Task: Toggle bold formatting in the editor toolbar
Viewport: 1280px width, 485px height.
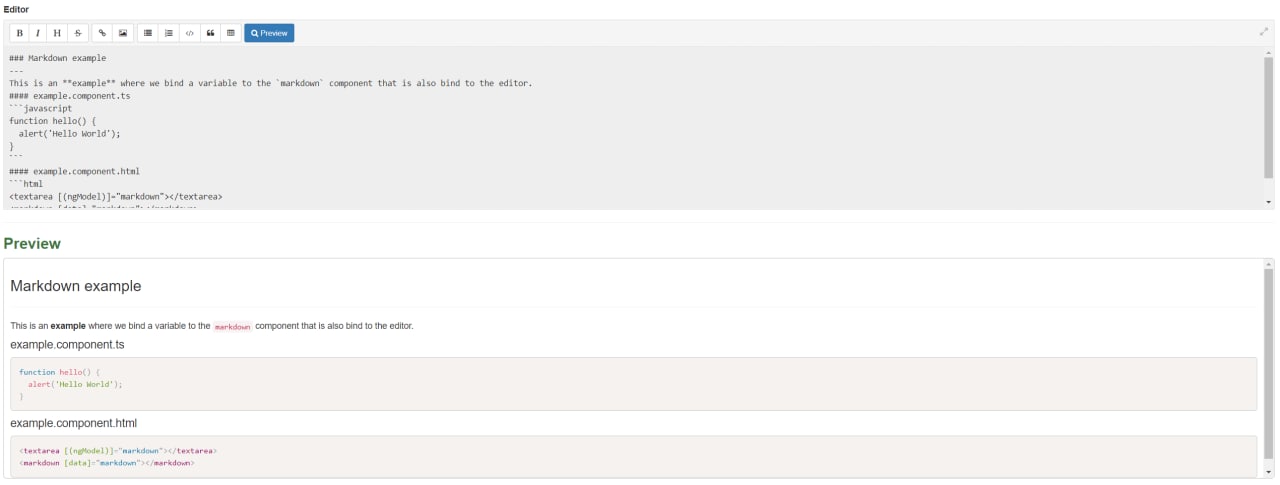Action: [x=19, y=33]
